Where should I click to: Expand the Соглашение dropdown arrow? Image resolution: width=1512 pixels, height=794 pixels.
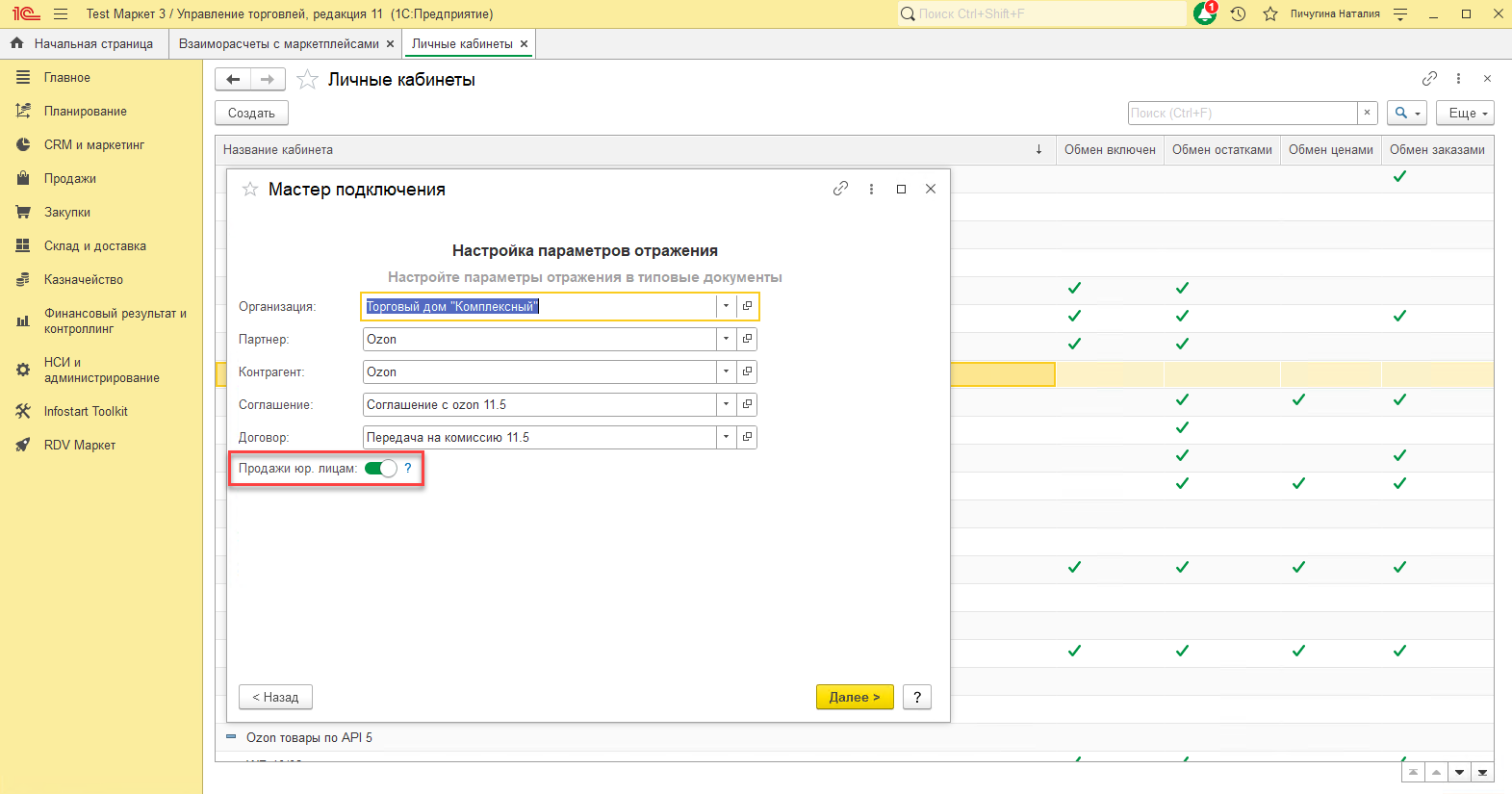(x=726, y=404)
